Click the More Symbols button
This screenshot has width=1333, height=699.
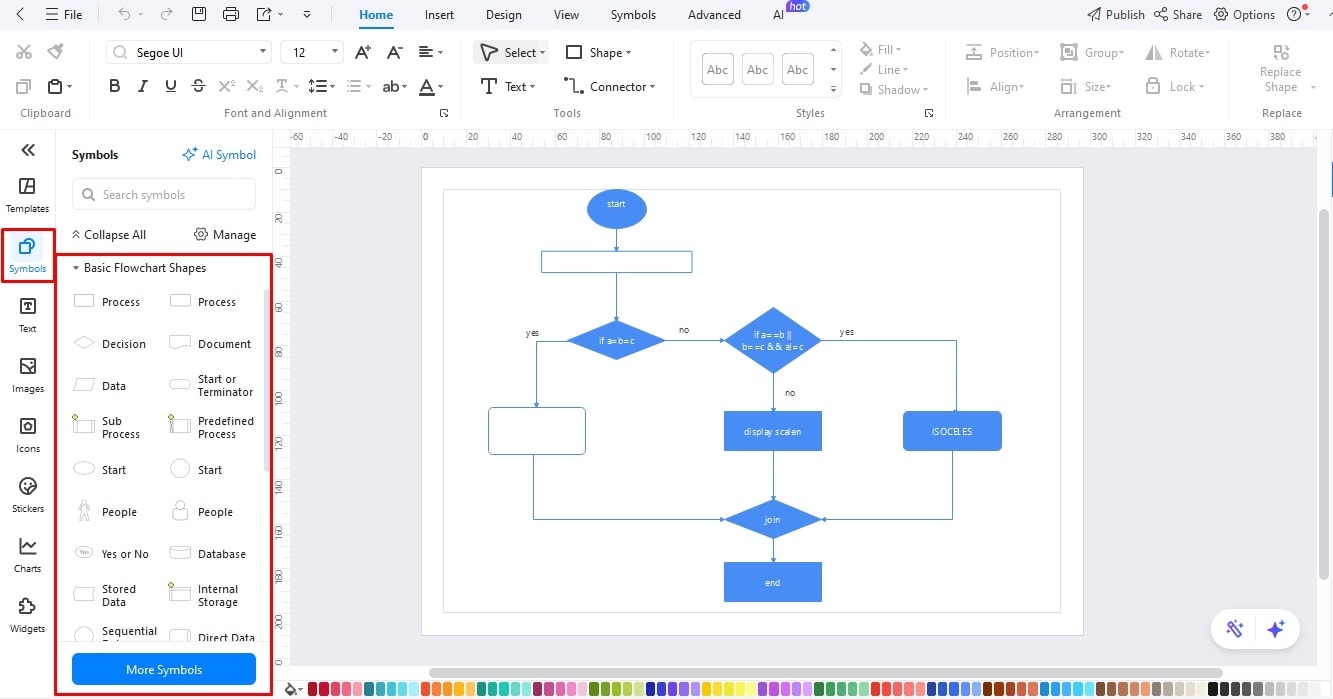tap(164, 669)
